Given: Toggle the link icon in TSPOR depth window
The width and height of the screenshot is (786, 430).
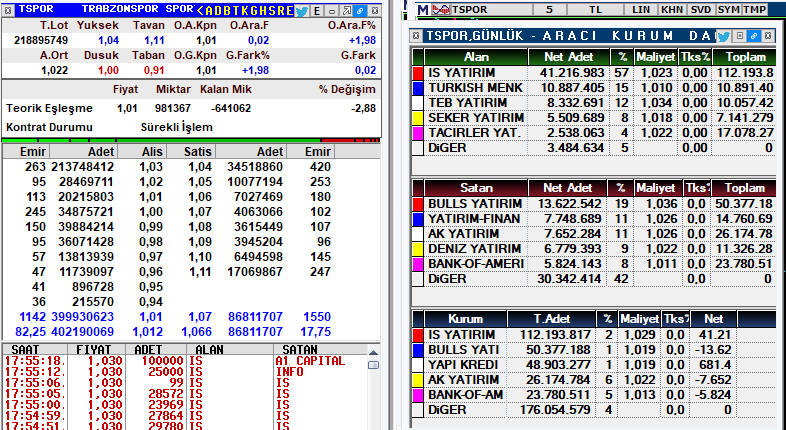Looking at the screenshot, I should coord(360,10).
